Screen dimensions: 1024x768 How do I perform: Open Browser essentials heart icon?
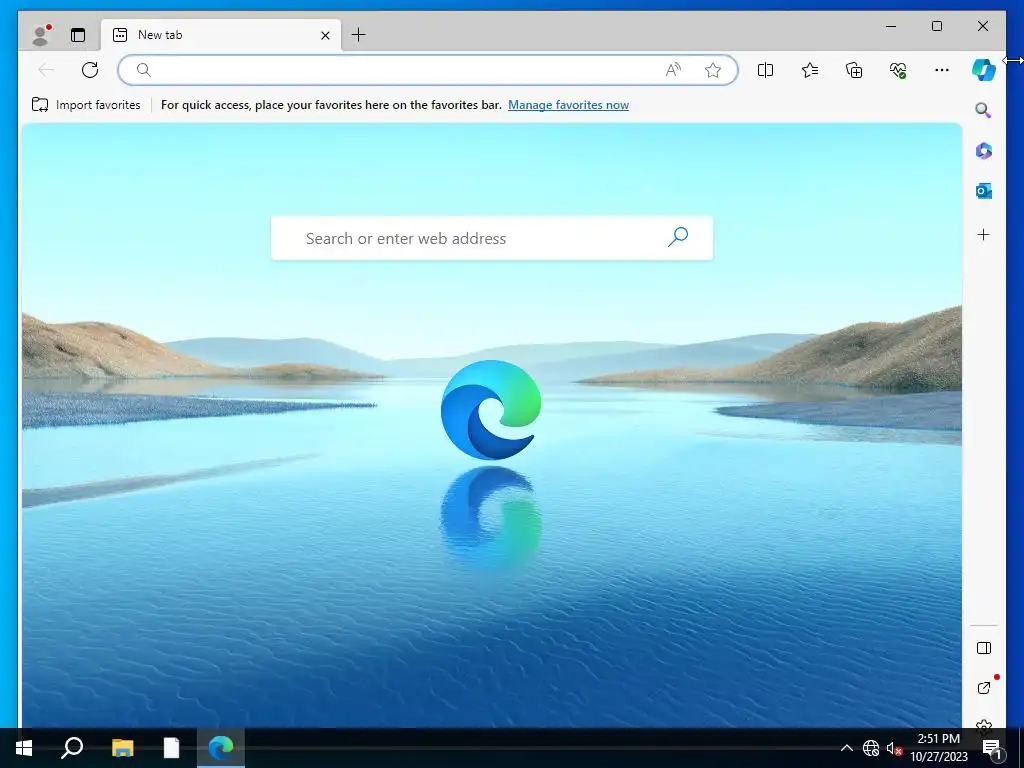898,70
